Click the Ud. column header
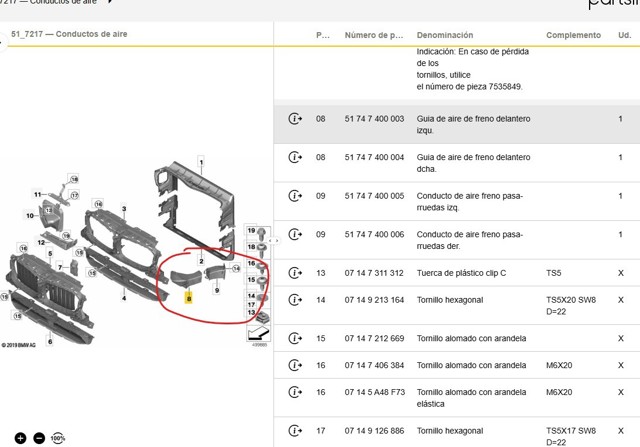This screenshot has width=640, height=447. tap(624, 35)
